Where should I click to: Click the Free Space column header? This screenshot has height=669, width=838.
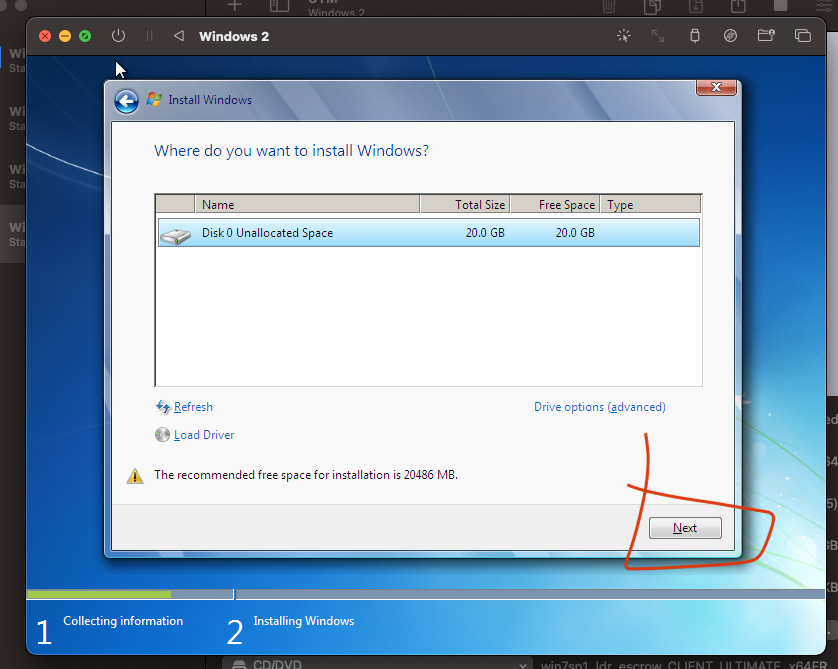coord(555,205)
